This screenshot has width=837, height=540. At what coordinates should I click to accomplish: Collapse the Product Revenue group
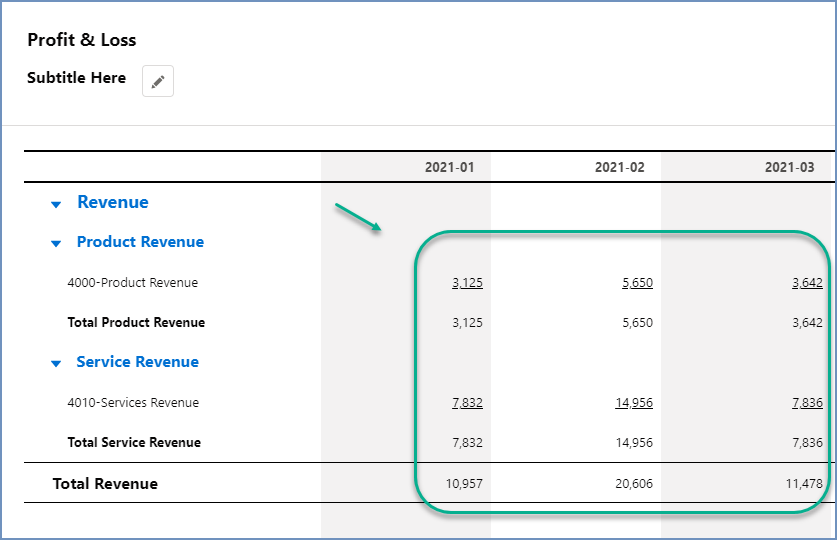pyautogui.click(x=56, y=243)
